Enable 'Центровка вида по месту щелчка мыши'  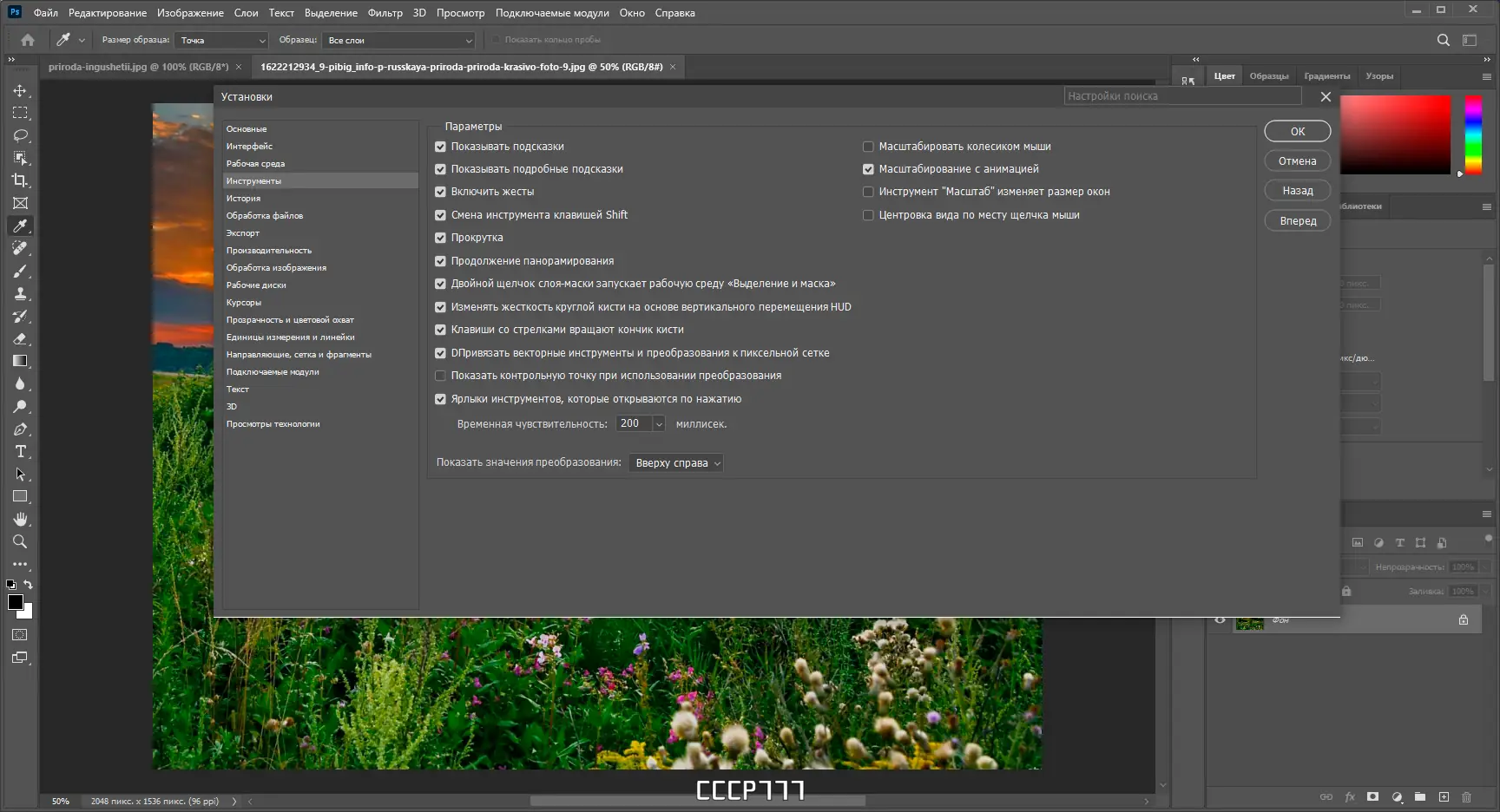(x=868, y=215)
